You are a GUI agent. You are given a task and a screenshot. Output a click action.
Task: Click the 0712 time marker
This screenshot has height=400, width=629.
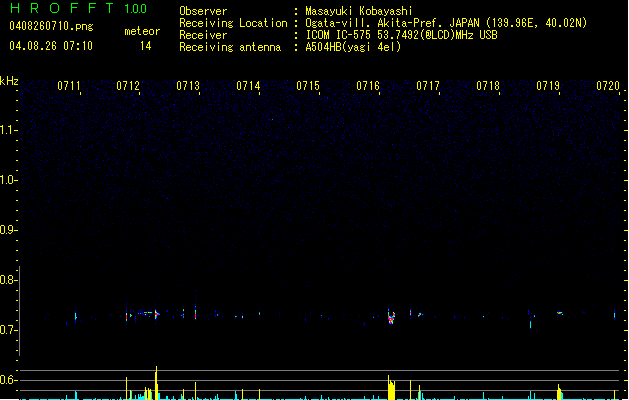point(128,86)
